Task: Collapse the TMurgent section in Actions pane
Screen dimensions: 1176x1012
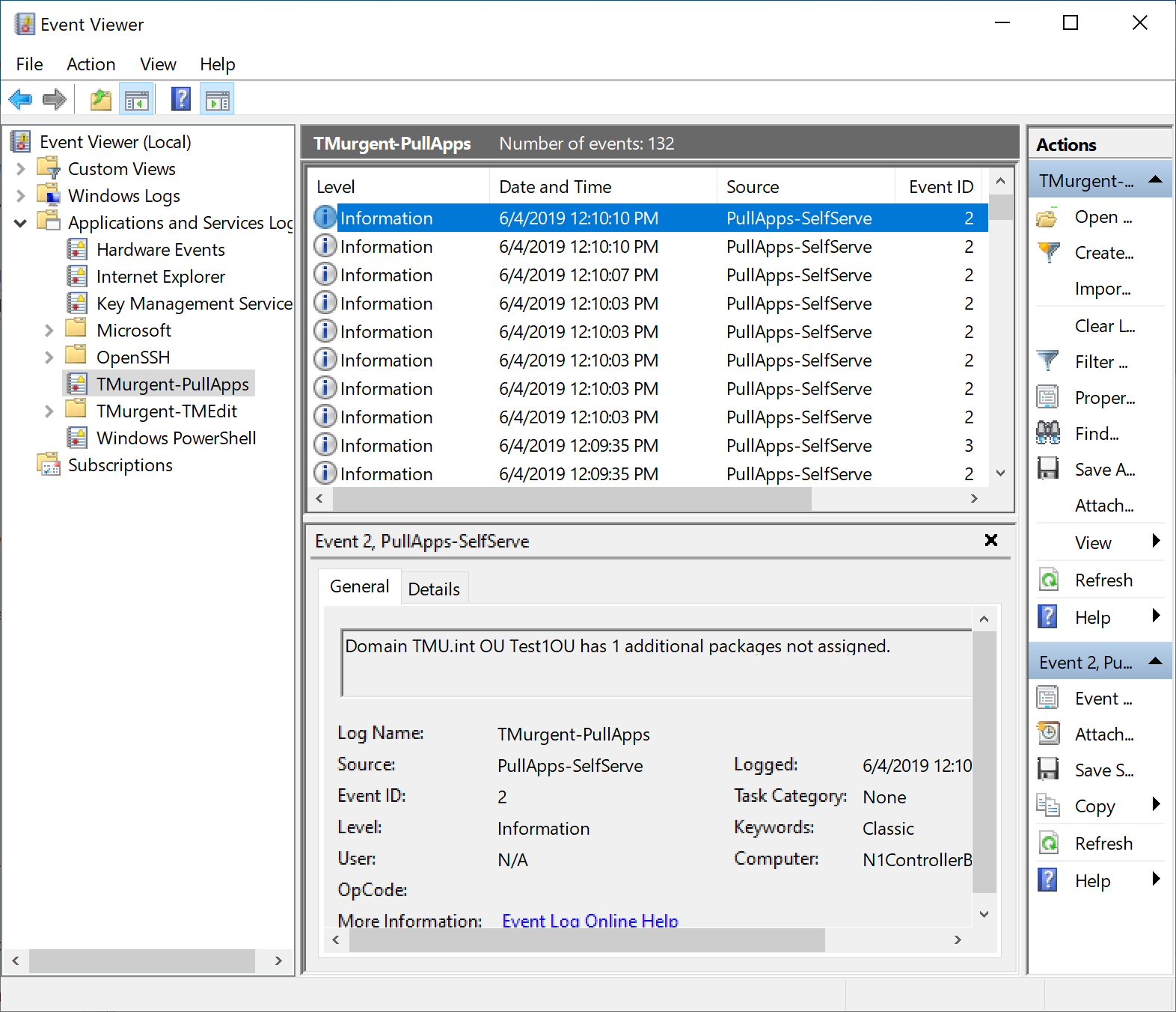Action: point(1155,180)
